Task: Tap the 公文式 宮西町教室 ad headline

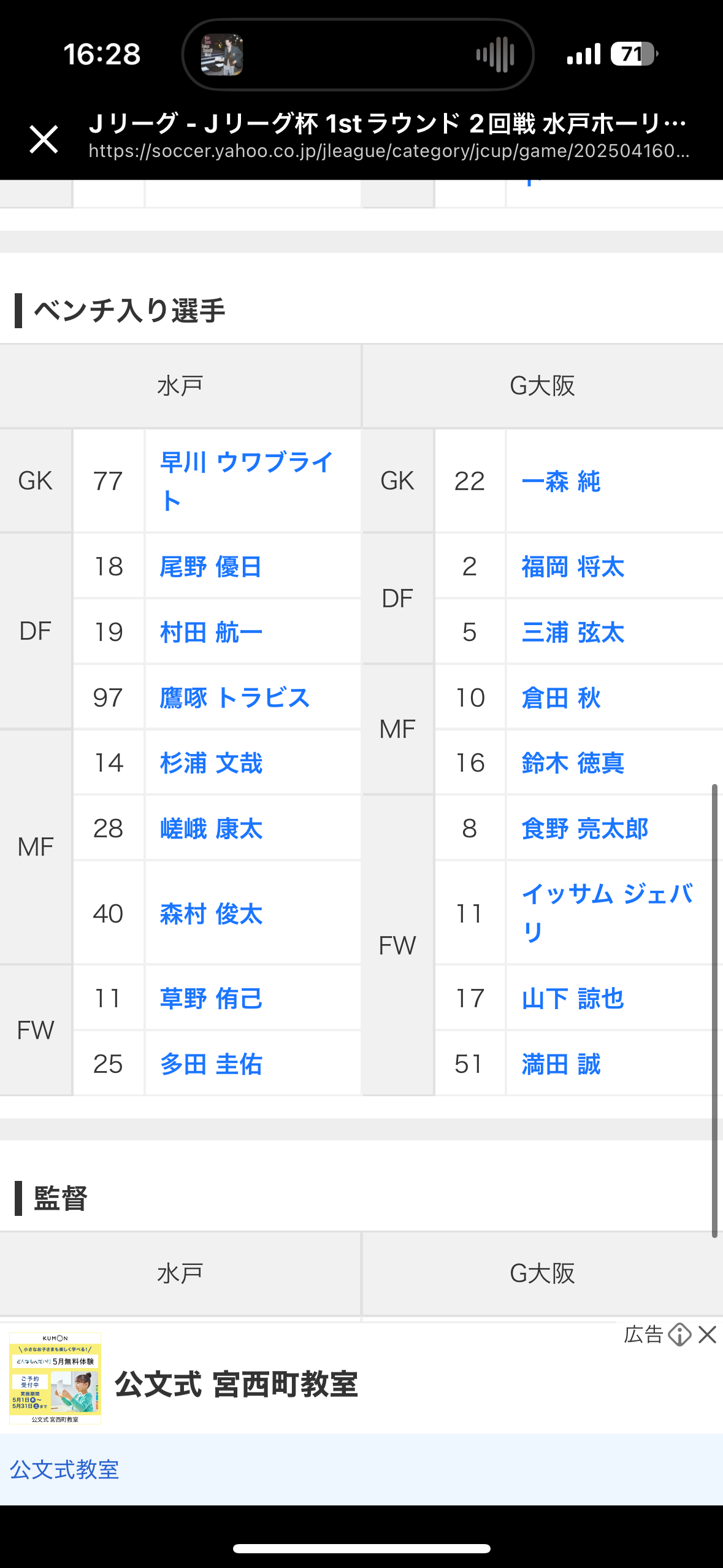Action: coord(237,1385)
